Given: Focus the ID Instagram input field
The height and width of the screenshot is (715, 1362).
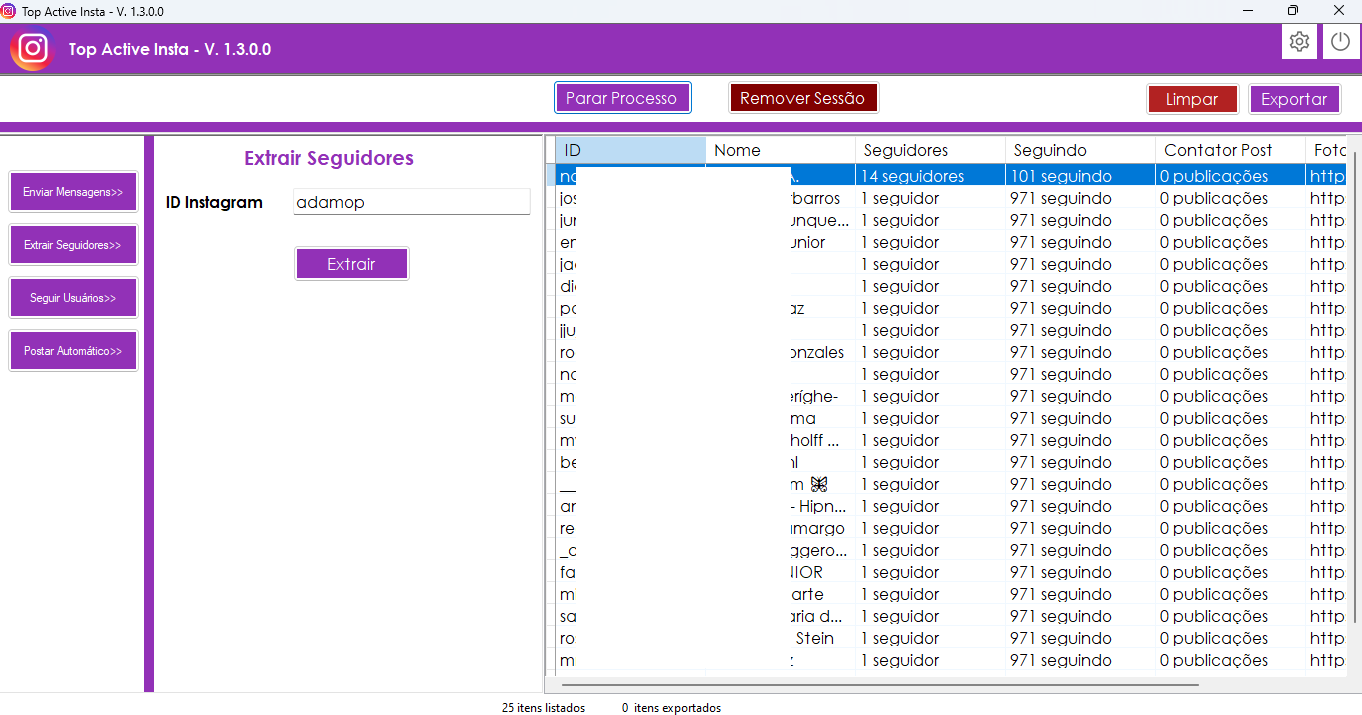Looking at the screenshot, I should (412, 202).
